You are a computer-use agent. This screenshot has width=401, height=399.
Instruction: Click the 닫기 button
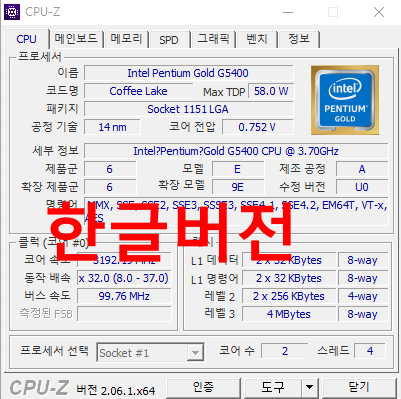tap(359, 388)
